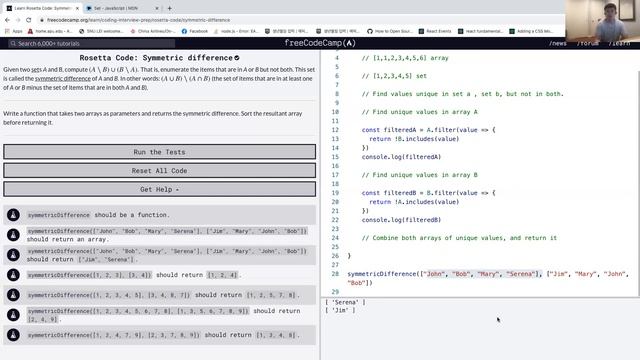Click code line 19 'const filteredB' in editor
Image resolution: width=640 pixels, height=360 pixels.
point(428,193)
